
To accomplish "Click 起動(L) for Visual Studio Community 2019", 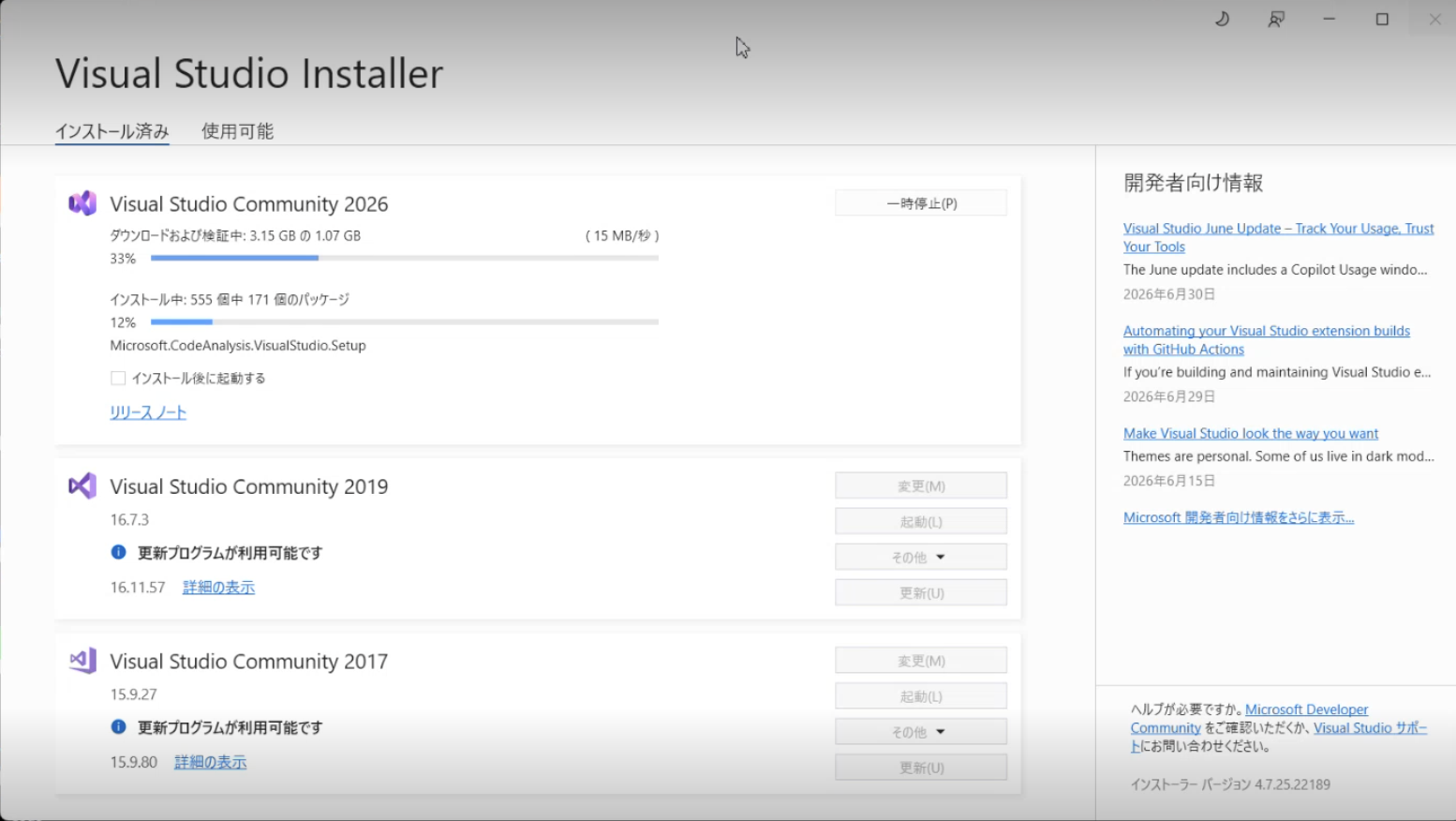I will click(x=921, y=521).
